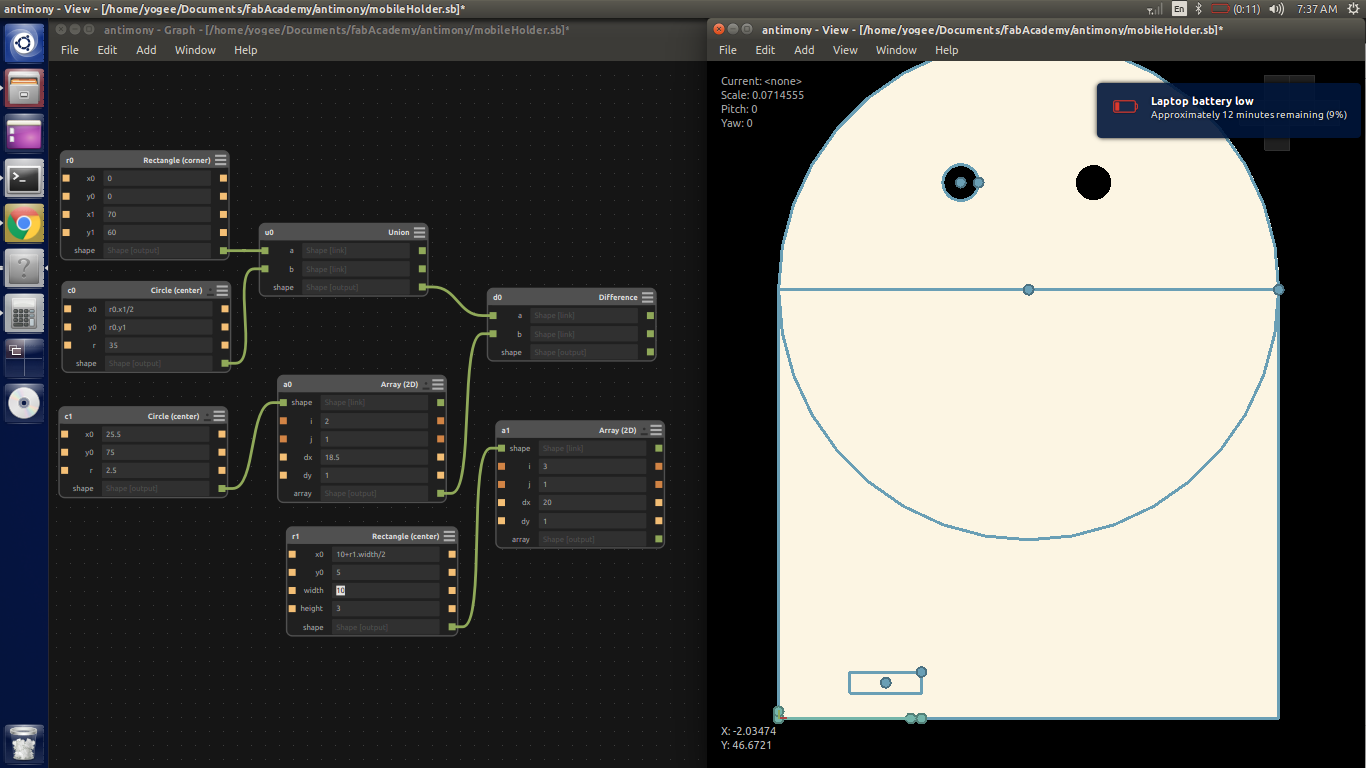Image resolution: width=1366 pixels, height=768 pixels.
Task: Click the Bluetooth indicator in the top panel
Action: (1198, 9)
